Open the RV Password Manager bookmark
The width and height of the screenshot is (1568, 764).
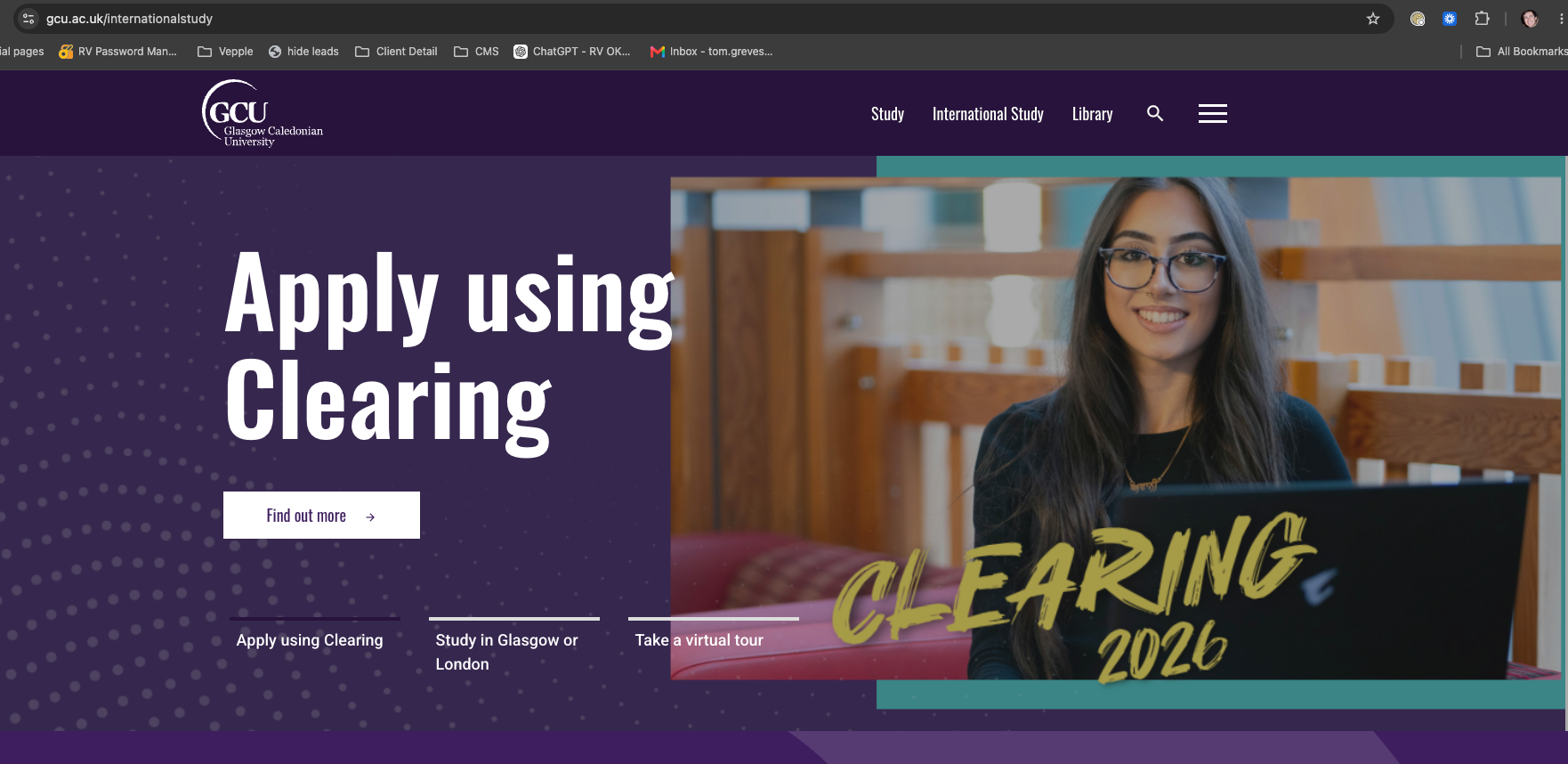pyautogui.click(x=117, y=52)
